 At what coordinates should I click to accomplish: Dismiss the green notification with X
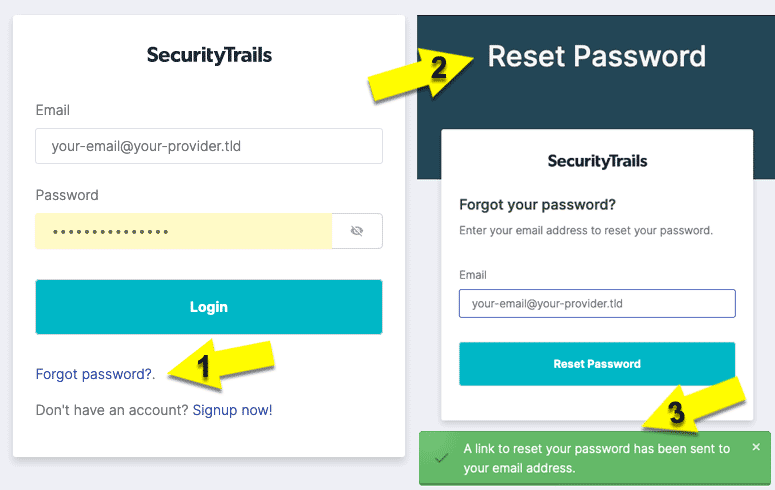756,447
